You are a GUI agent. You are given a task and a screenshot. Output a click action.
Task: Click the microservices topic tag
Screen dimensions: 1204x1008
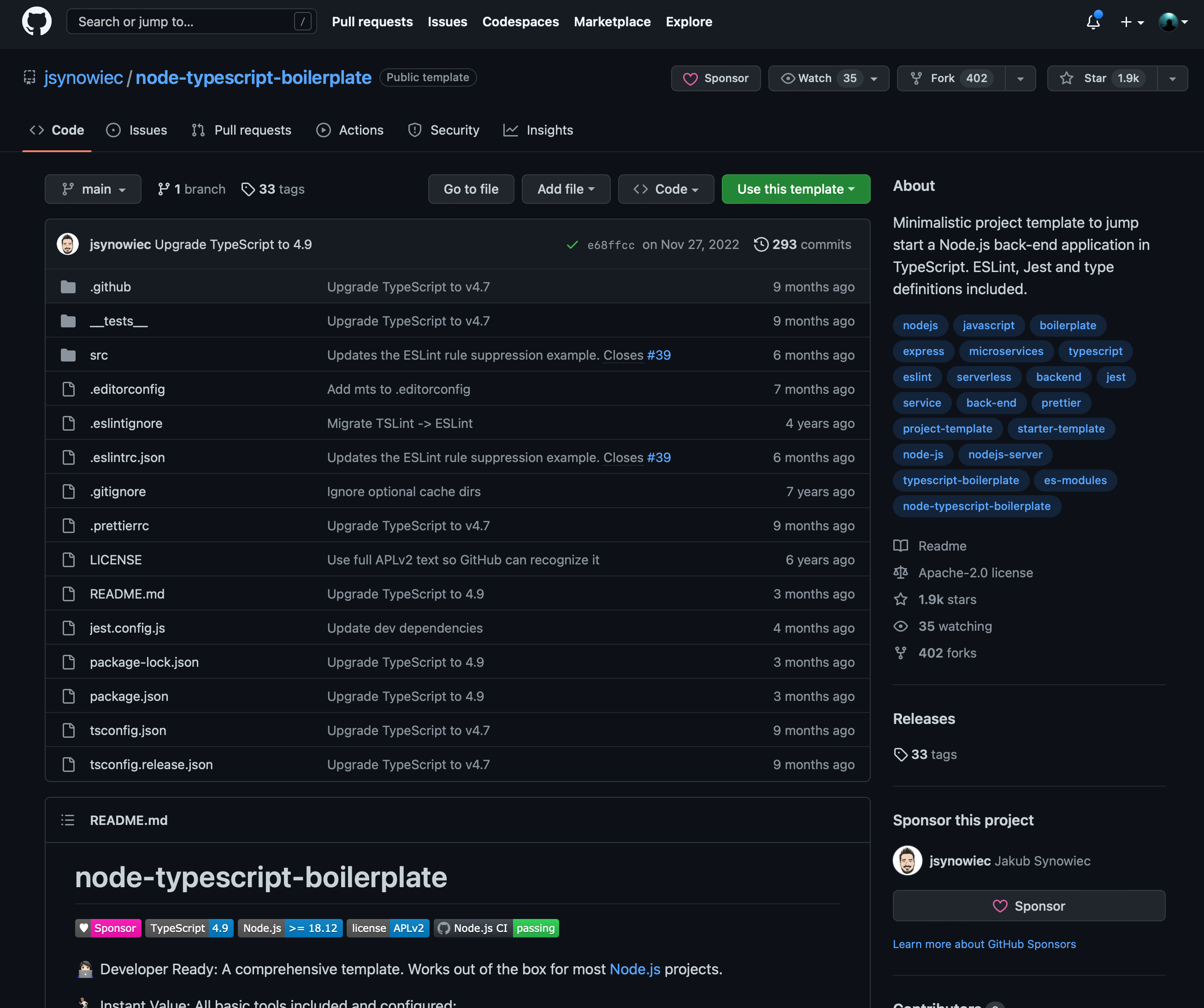click(1006, 351)
